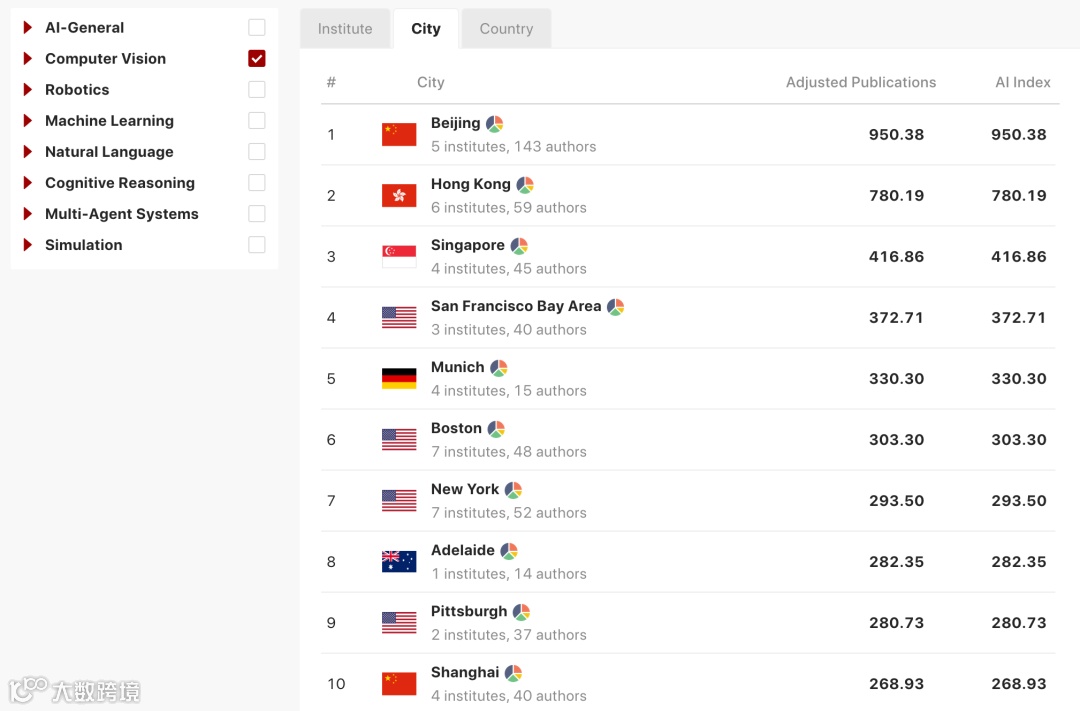Click the pie chart icon beside Hong Kong
The height and width of the screenshot is (711, 1080).
click(525, 185)
